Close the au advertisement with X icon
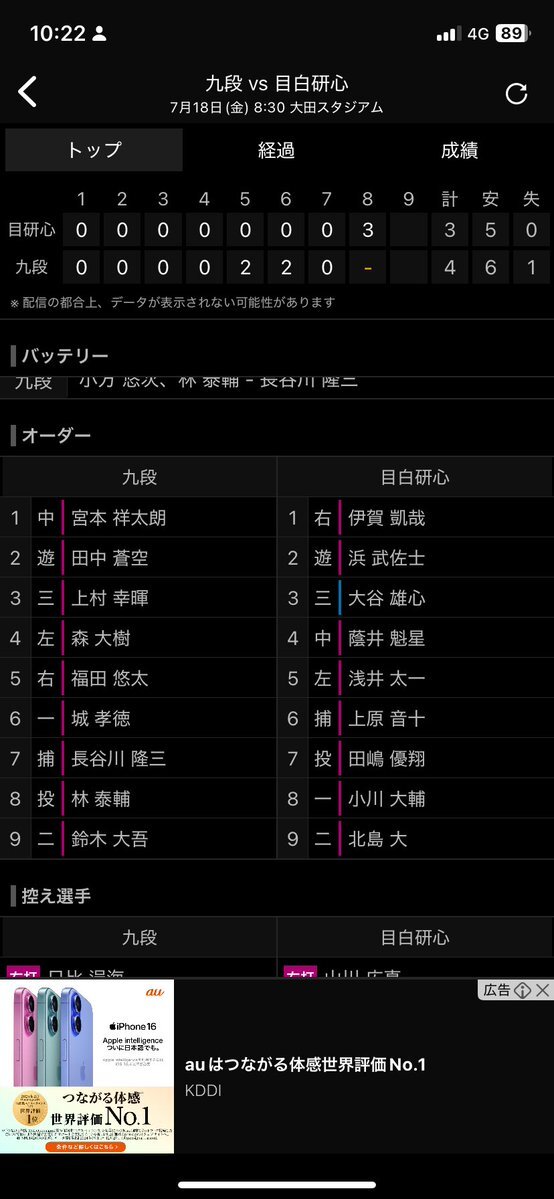This screenshot has height=1199, width=554. [543, 990]
